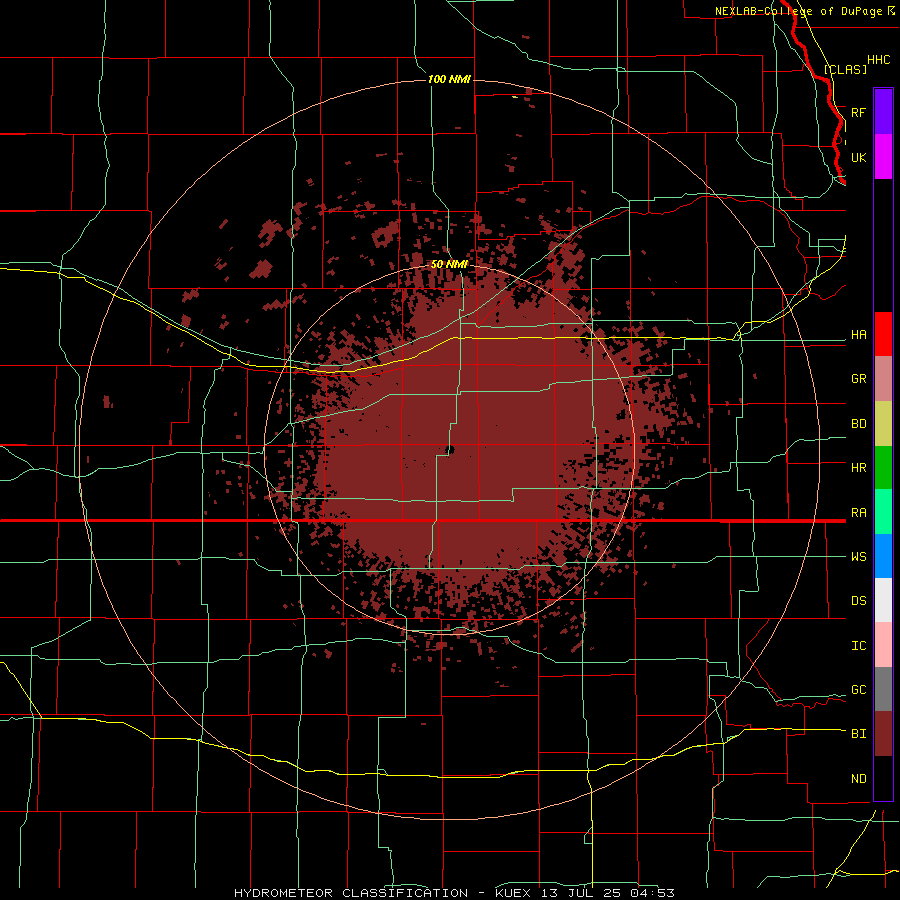Click the BI legend label
Image resolution: width=900 pixels, height=900 pixels.
(858, 734)
